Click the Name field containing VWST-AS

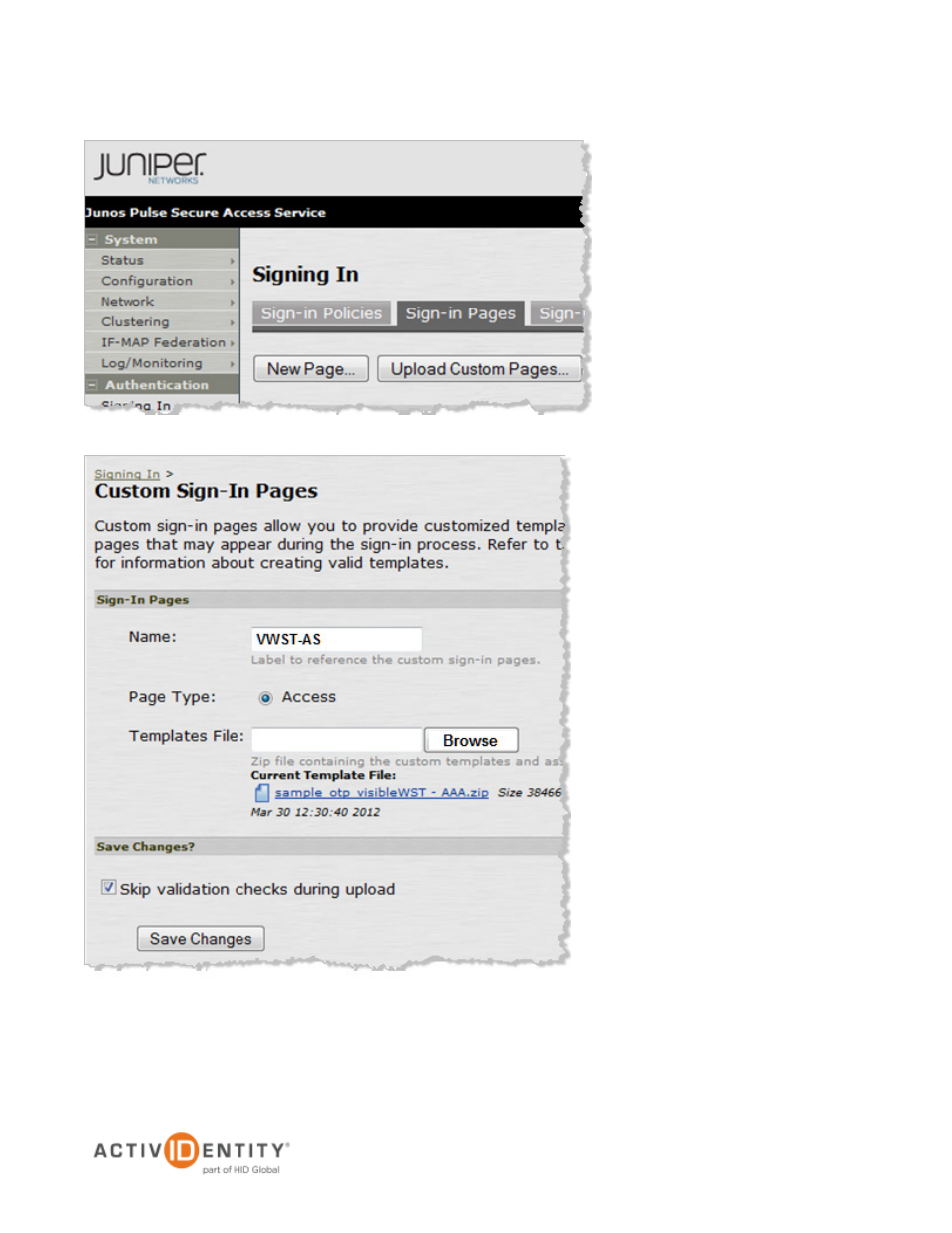(336, 639)
